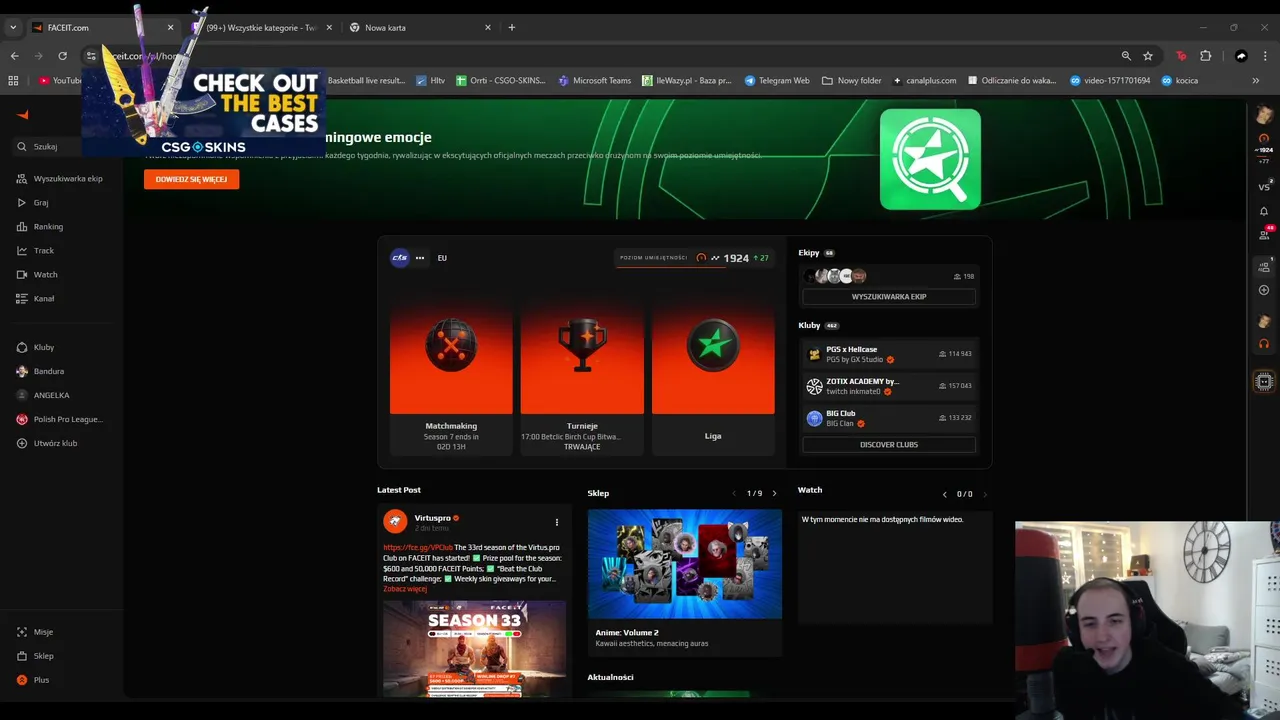Select the Liga card

coord(713,372)
